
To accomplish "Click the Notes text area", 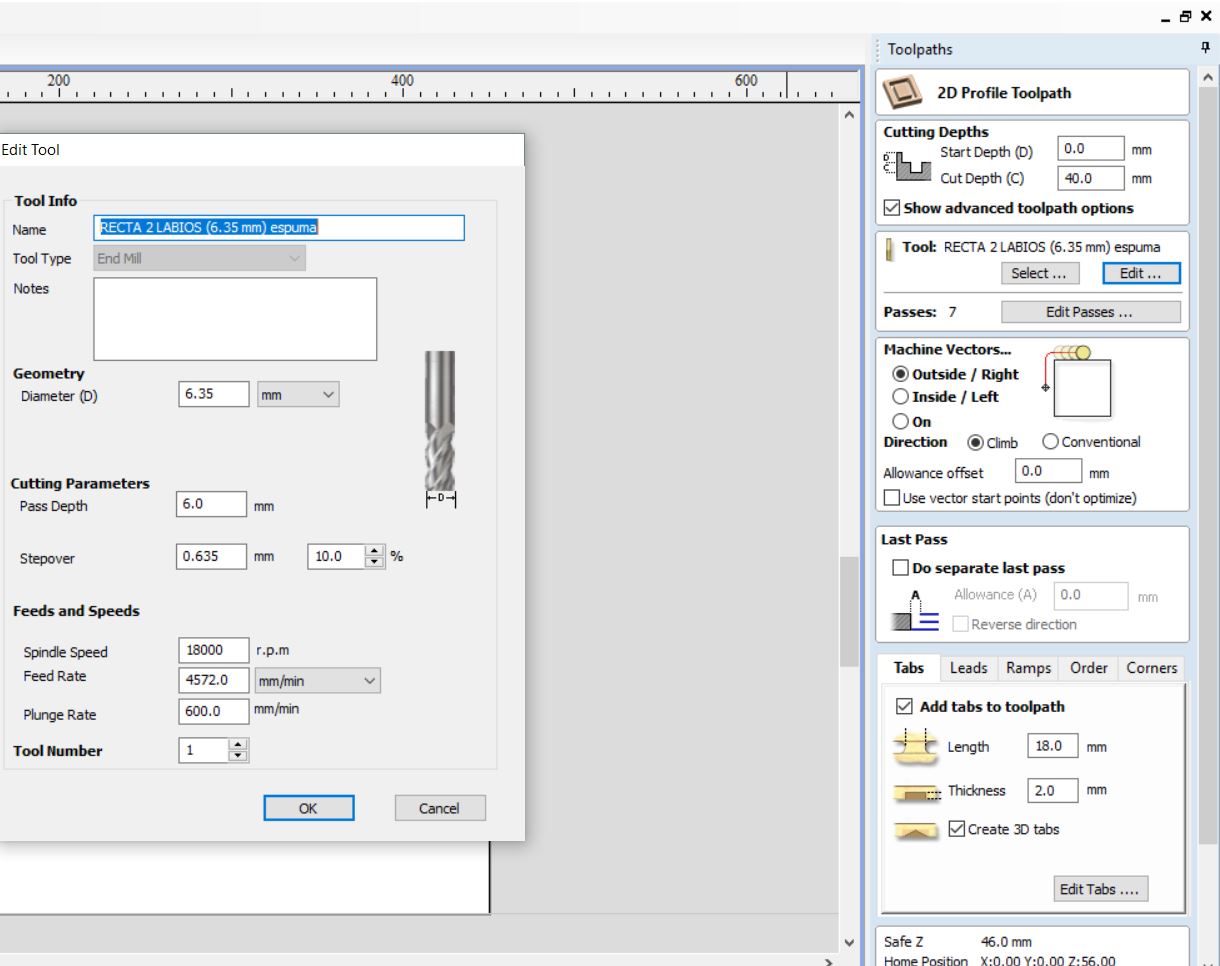I will [x=235, y=319].
